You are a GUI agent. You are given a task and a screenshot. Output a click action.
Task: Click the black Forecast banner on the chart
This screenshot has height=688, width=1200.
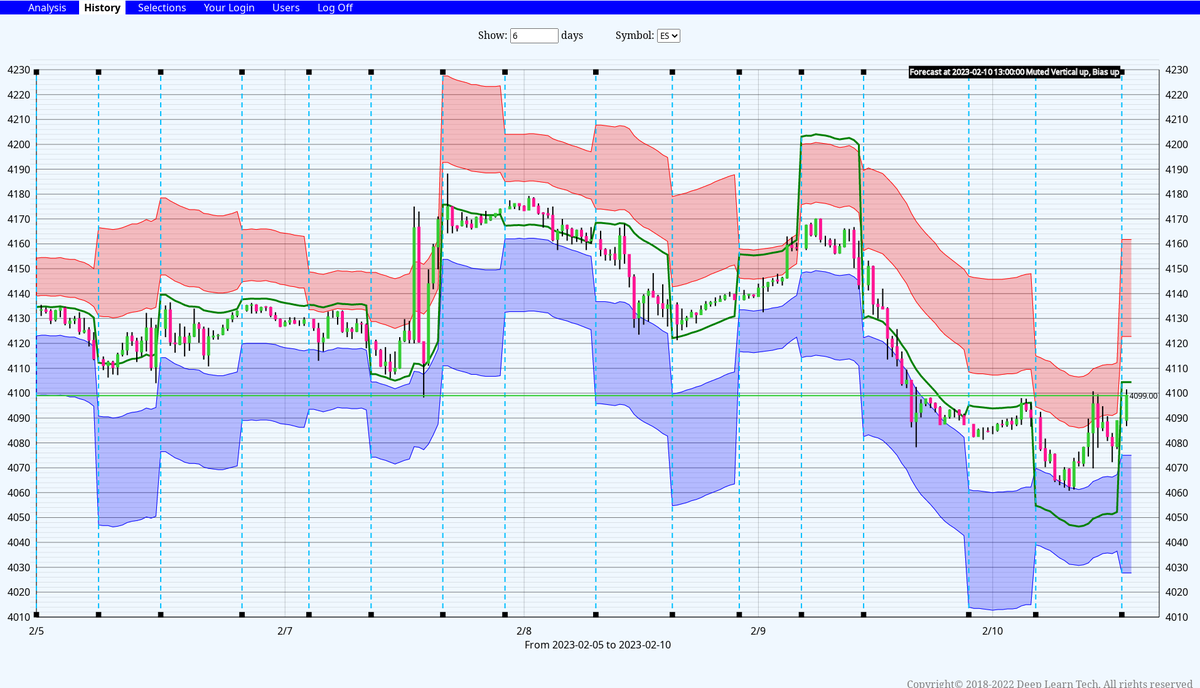pyautogui.click(x=1014, y=72)
